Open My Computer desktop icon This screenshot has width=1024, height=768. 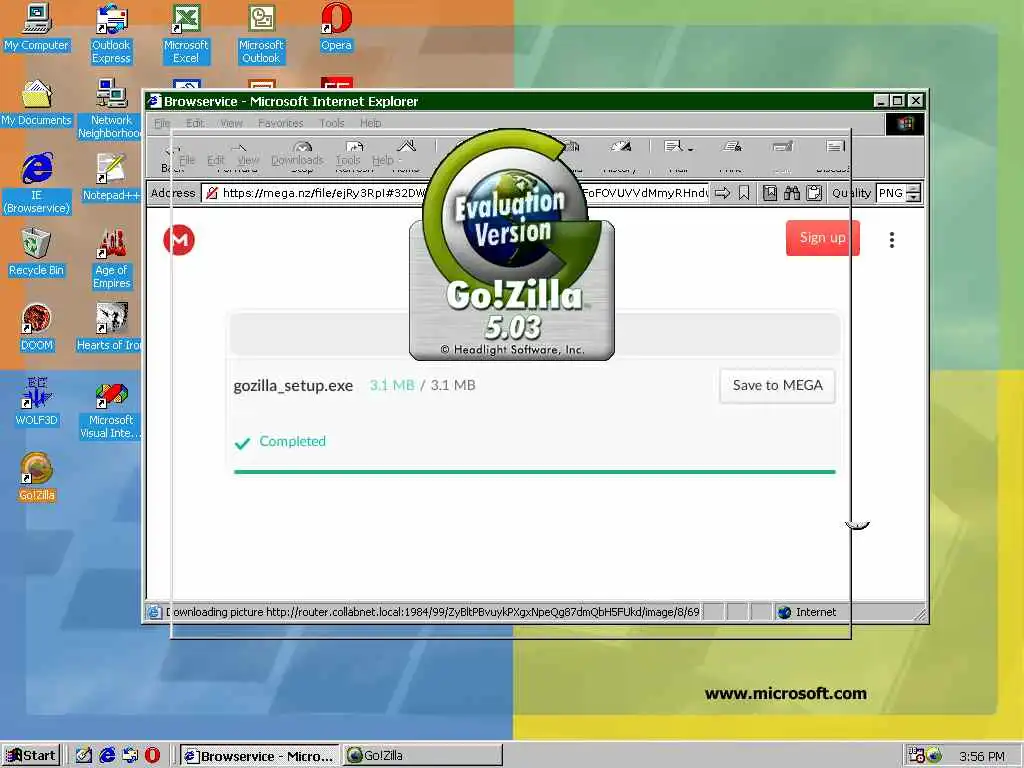[37, 28]
